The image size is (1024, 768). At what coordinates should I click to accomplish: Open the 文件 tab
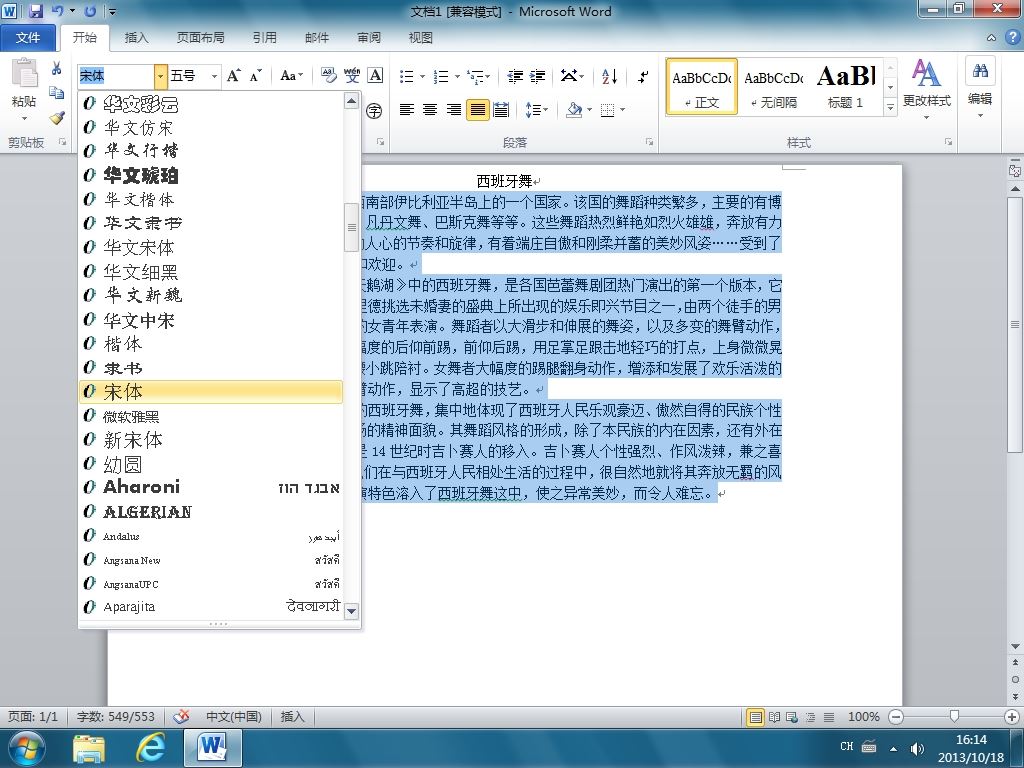(27, 38)
